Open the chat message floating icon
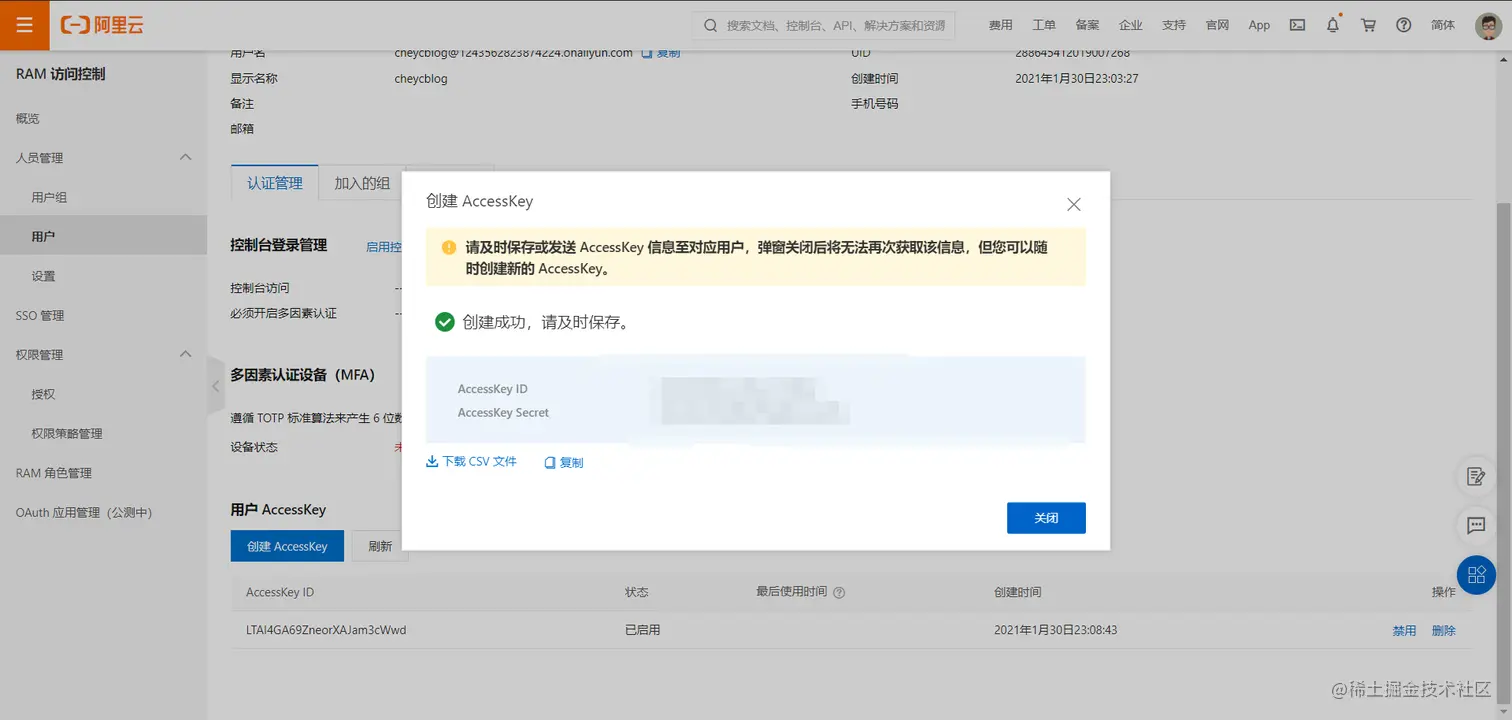The width and height of the screenshot is (1512, 720). point(1476,525)
